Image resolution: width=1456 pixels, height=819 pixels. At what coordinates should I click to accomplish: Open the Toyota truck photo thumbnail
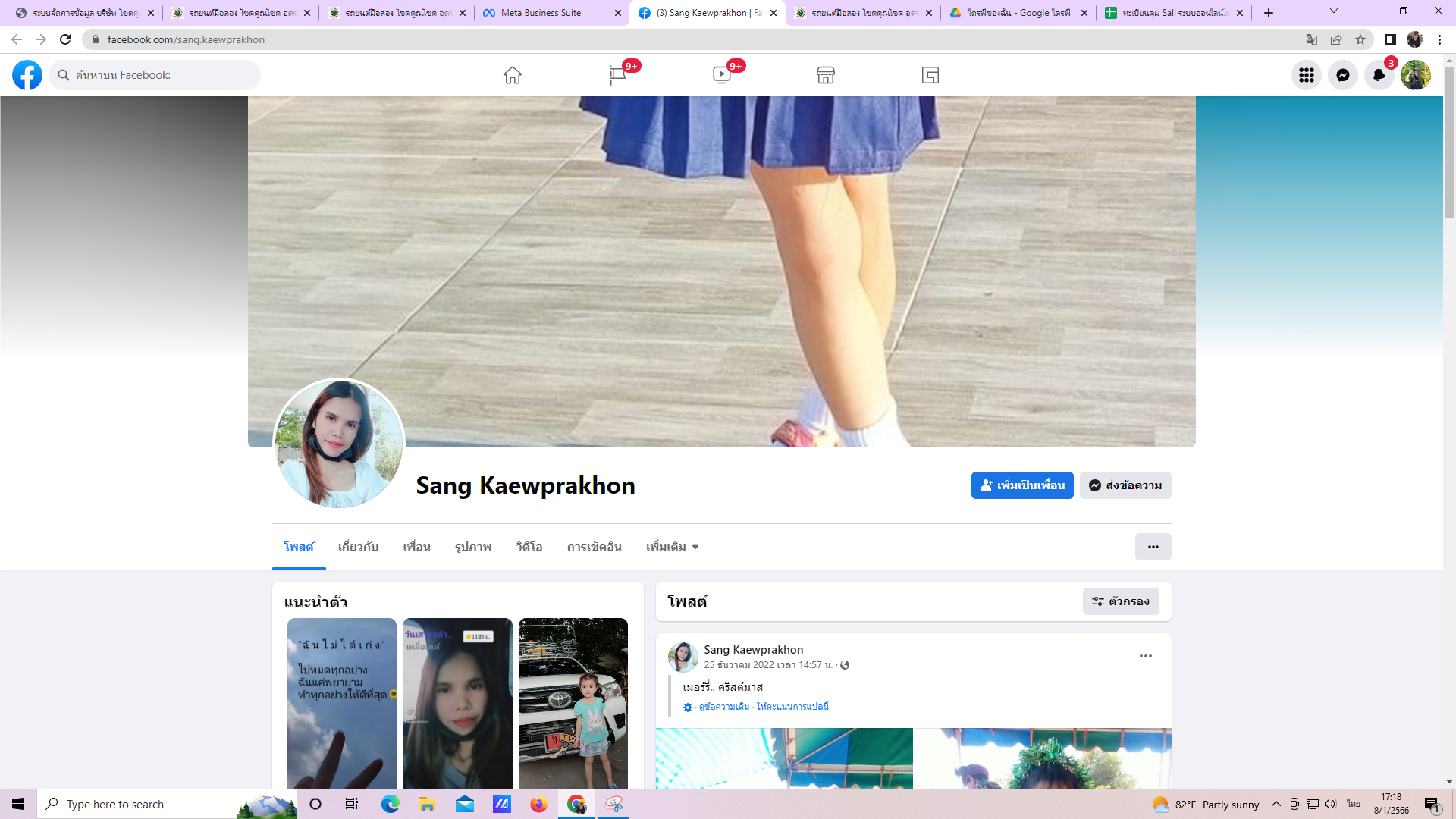click(573, 703)
